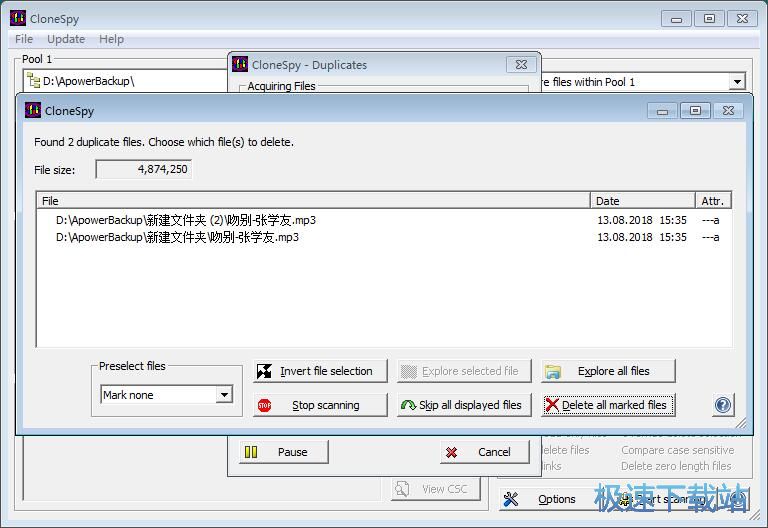Click the Attr. column header
This screenshot has width=768, height=528.
click(x=713, y=201)
